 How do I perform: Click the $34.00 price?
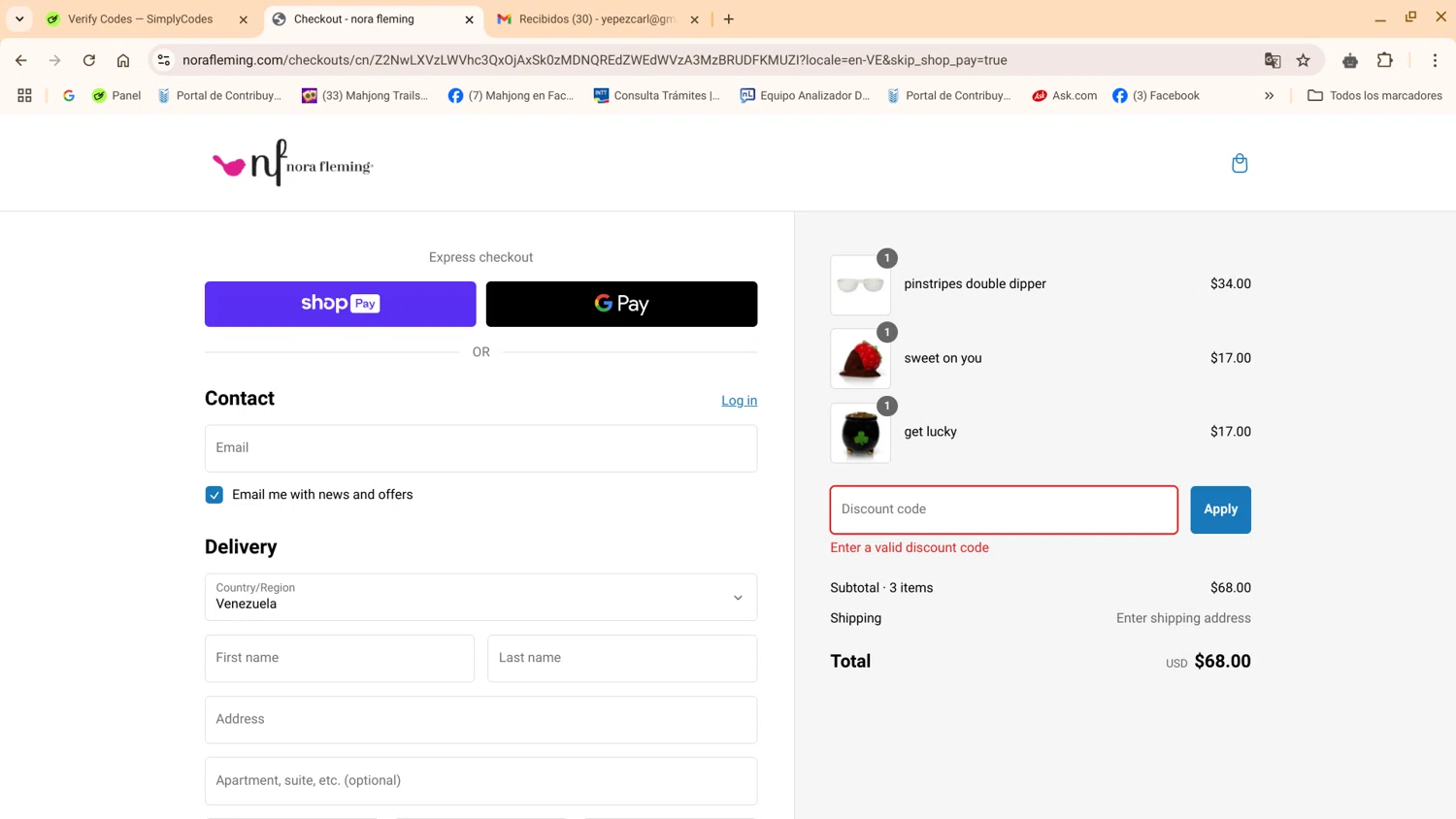(x=1230, y=284)
